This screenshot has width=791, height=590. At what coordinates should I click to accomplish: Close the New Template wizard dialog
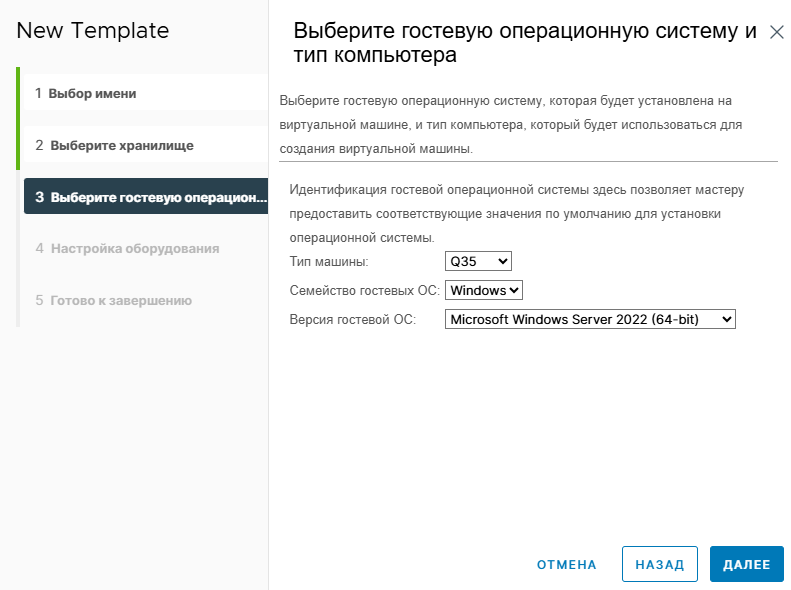(776, 32)
